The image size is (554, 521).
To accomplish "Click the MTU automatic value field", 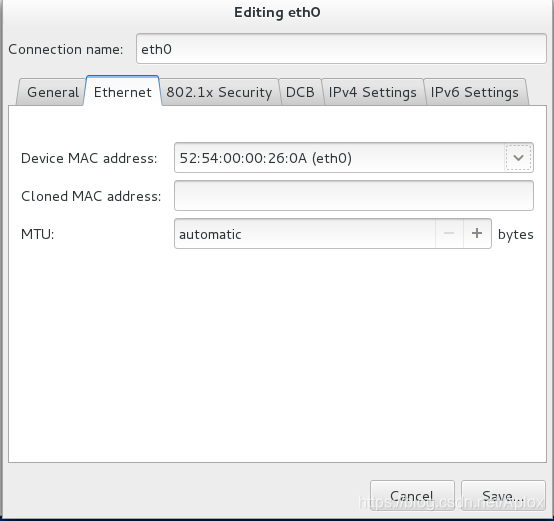I will tap(305, 233).
